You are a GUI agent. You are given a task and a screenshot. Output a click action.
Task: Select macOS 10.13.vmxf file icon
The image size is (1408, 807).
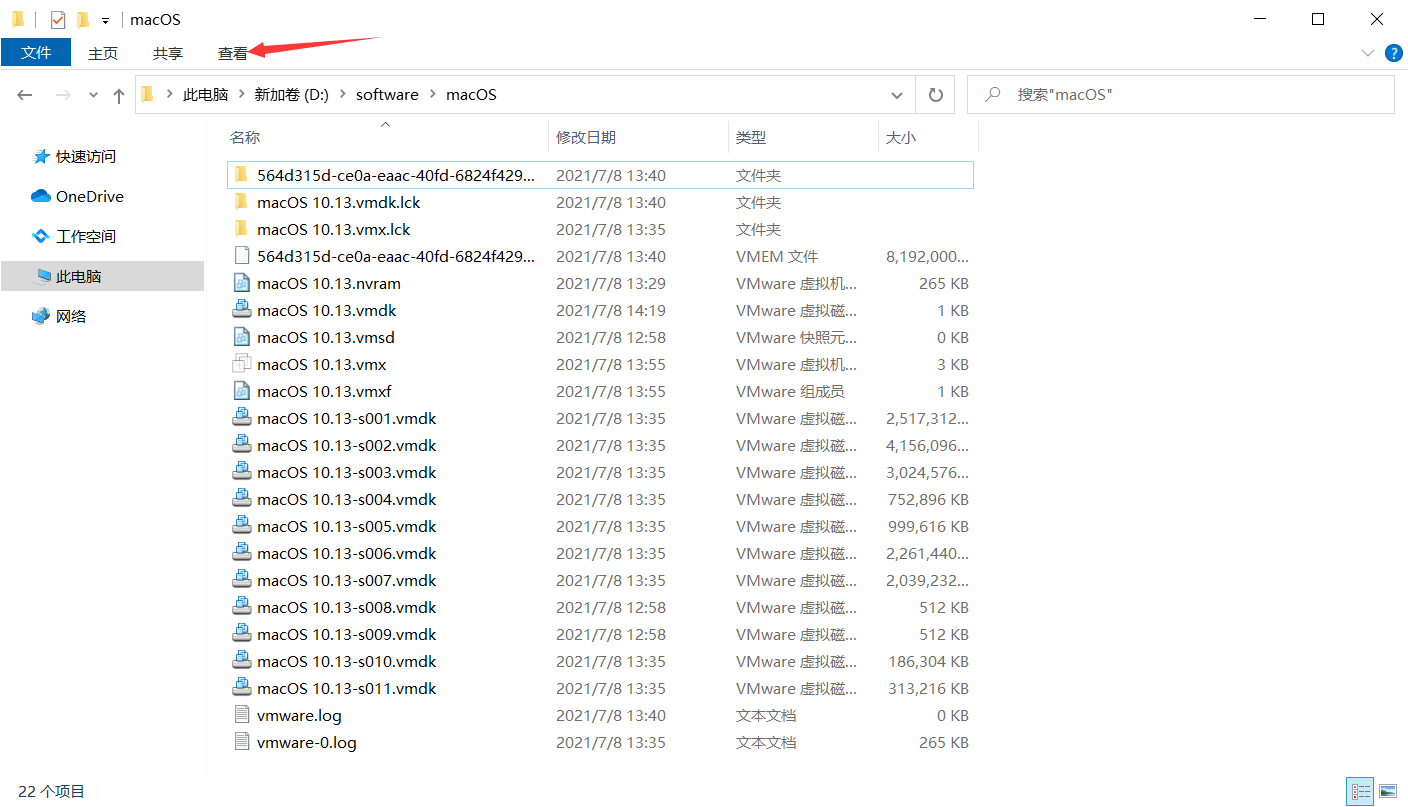(241, 391)
